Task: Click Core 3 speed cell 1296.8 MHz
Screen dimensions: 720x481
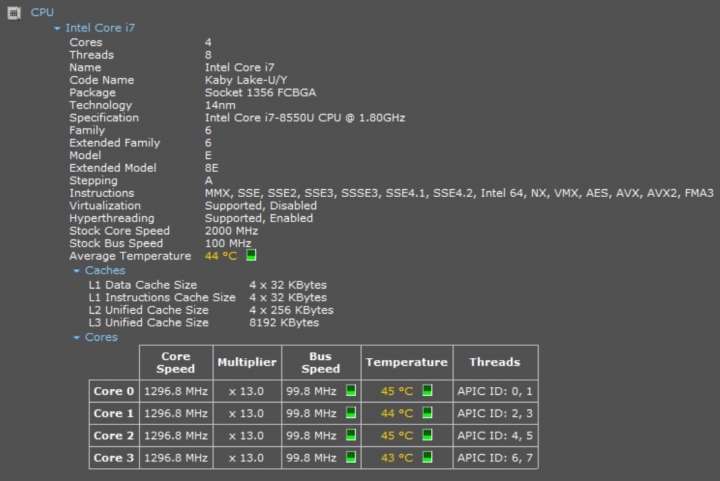Action: tap(176, 458)
